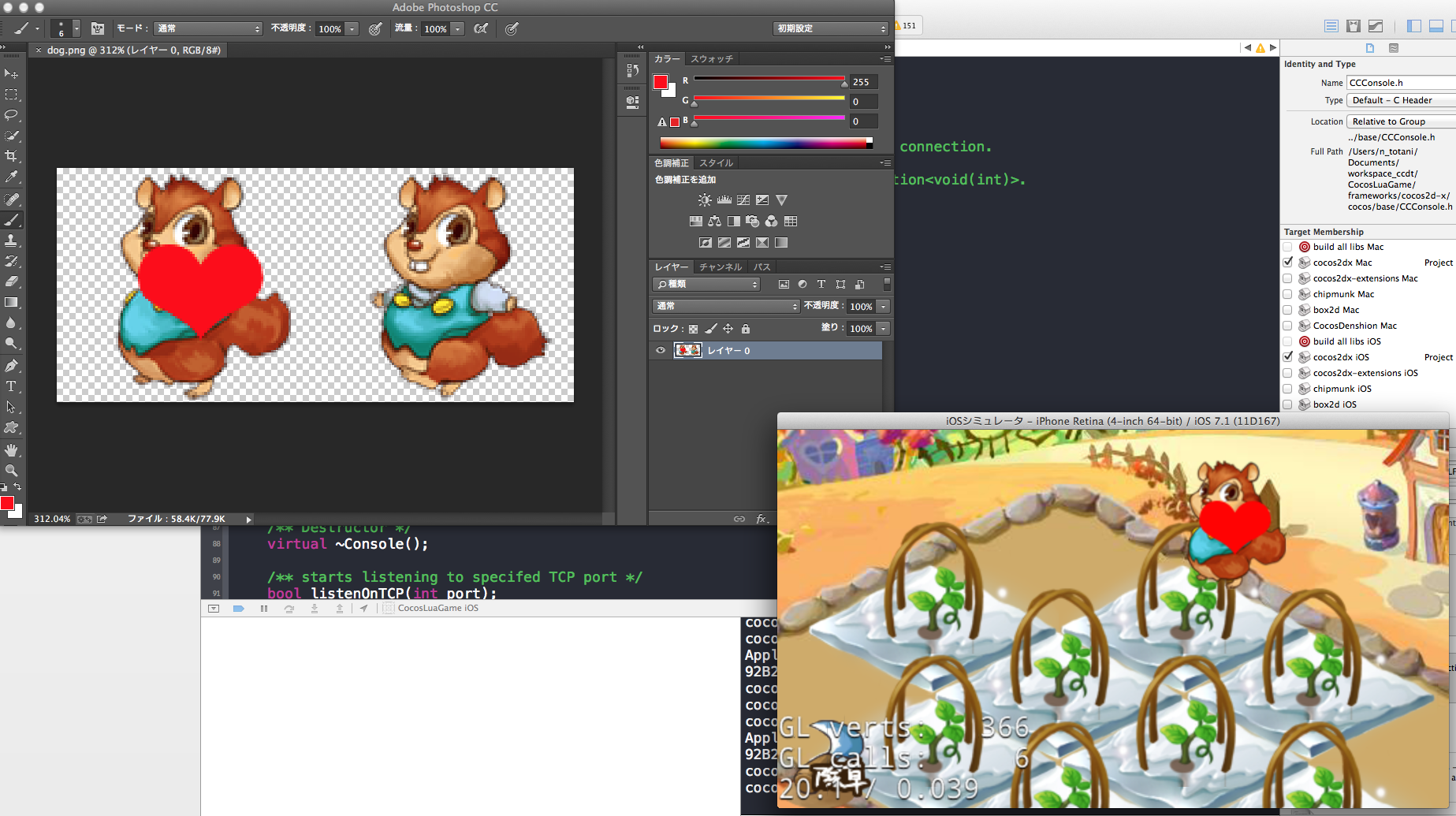Open the layer 塗り fill dropdown arrow
This screenshot has width=1456, height=816.
884,329
